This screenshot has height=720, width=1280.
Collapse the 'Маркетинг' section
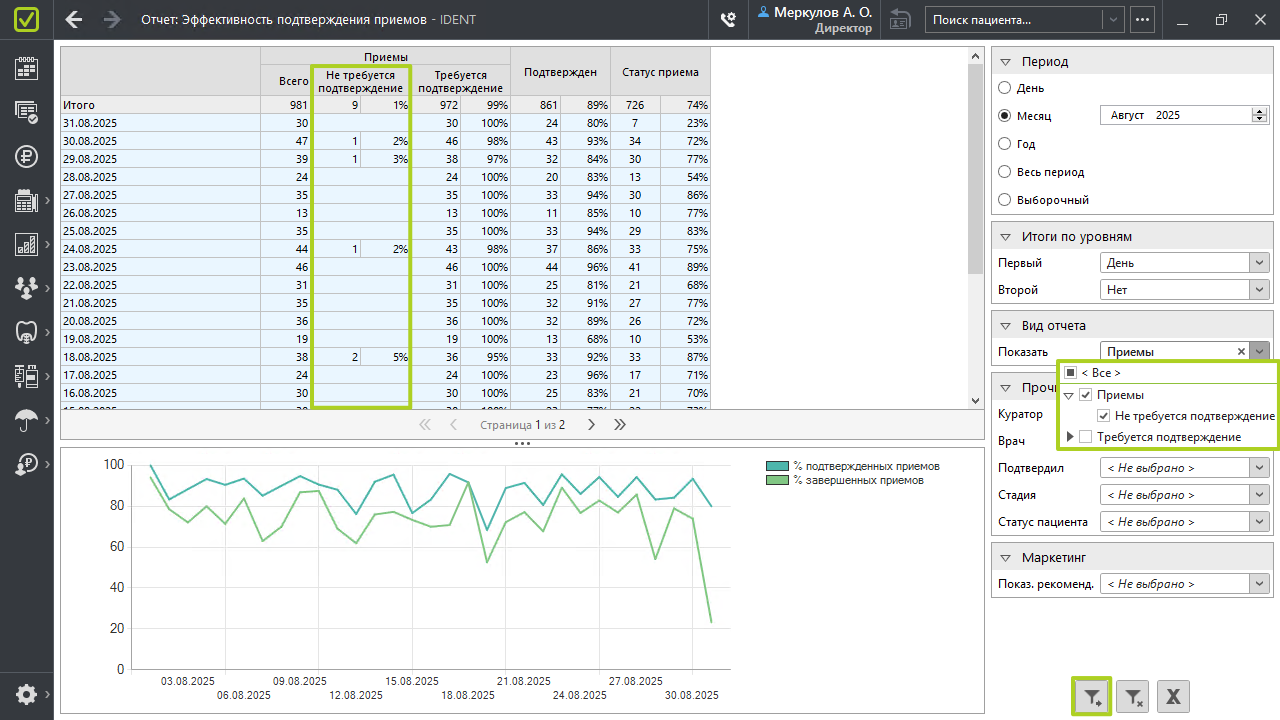[1006, 558]
